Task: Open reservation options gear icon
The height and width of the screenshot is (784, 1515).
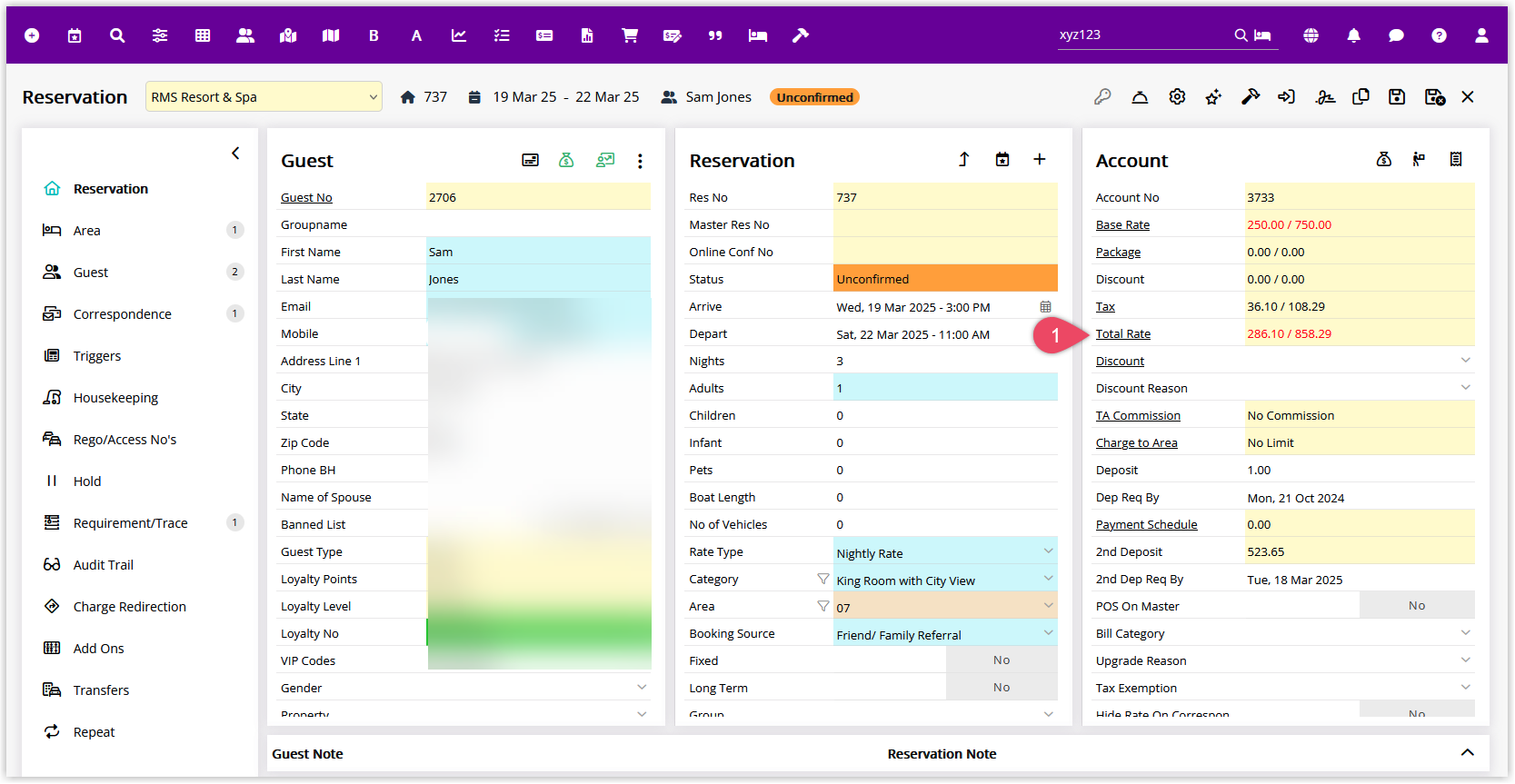Action: pyautogui.click(x=1177, y=96)
